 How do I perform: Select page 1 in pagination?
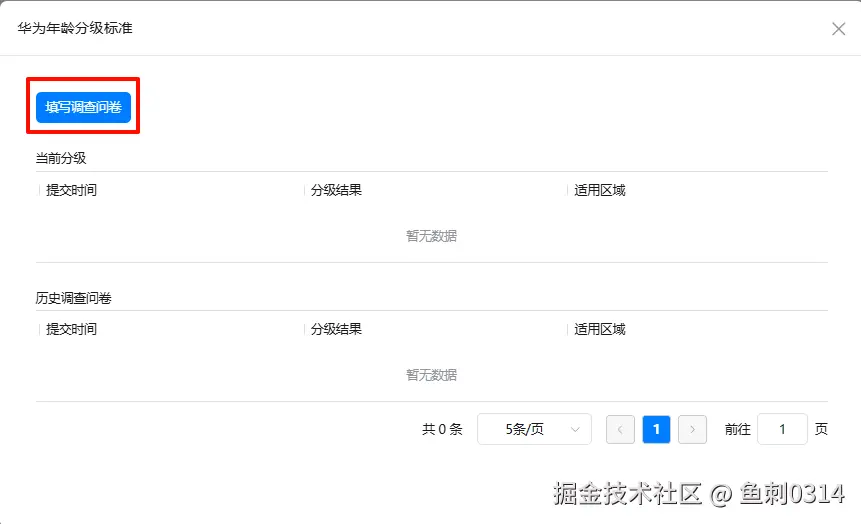(x=656, y=429)
